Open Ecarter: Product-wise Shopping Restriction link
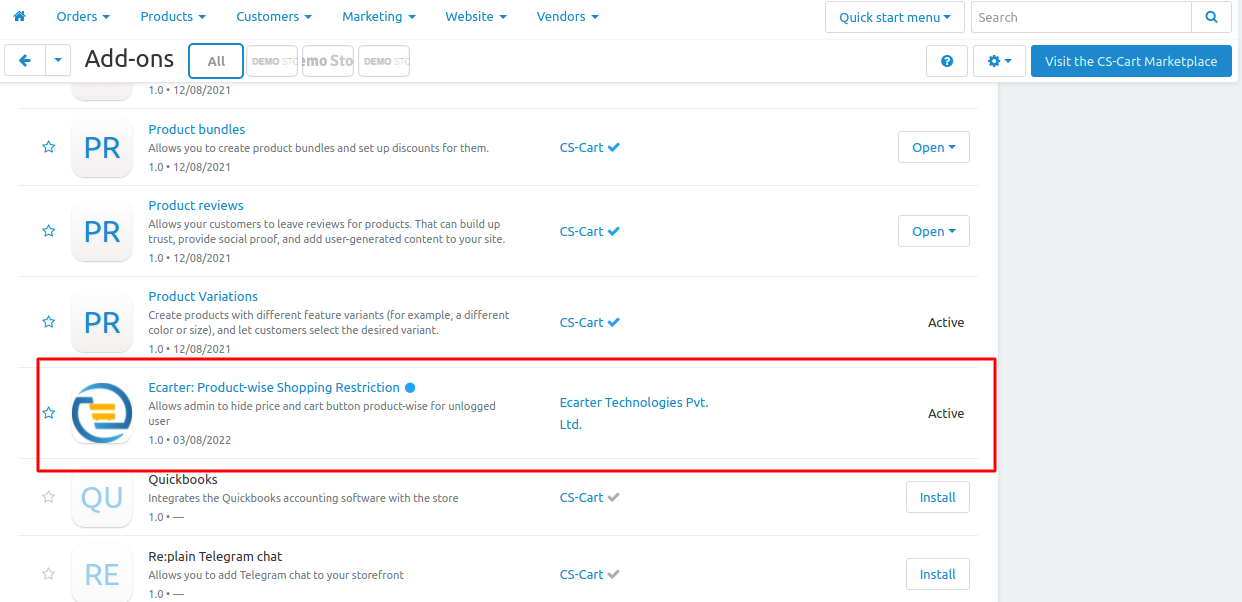 274,387
